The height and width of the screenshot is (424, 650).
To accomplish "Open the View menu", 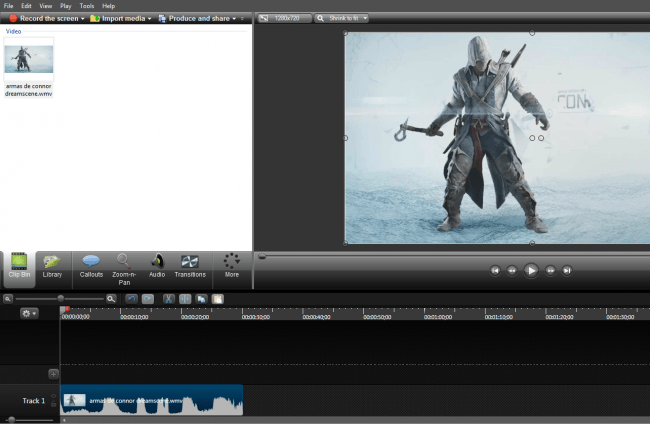I will click(x=46, y=6).
